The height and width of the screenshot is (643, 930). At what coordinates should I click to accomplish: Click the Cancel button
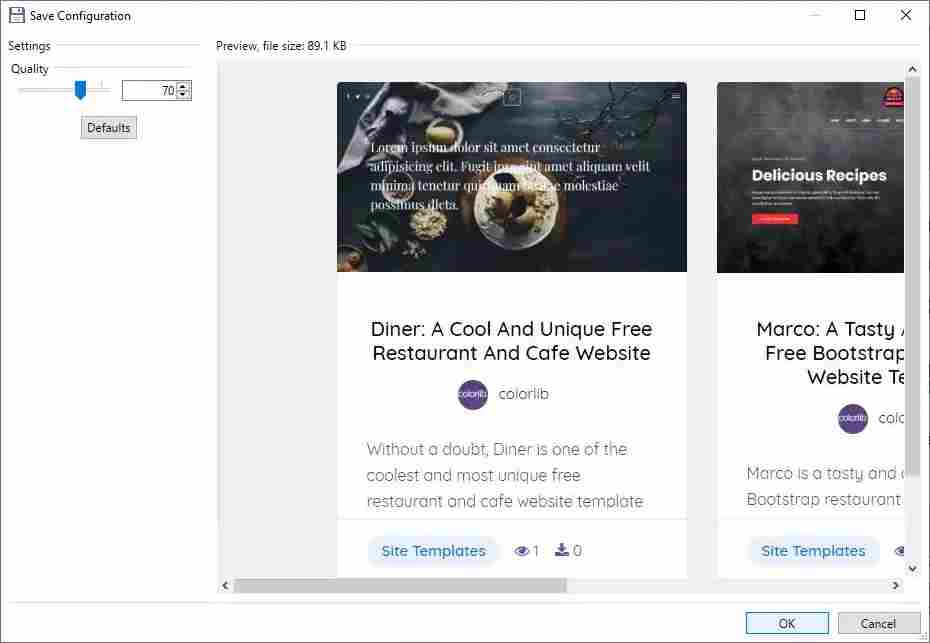878,623
